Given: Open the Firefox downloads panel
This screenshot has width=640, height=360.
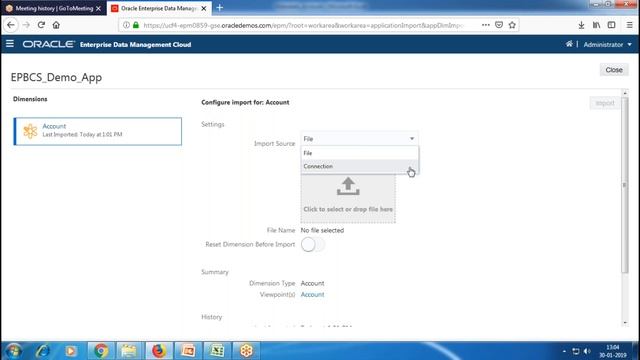Looking at the screenshot, I should [x=581, y=25].
